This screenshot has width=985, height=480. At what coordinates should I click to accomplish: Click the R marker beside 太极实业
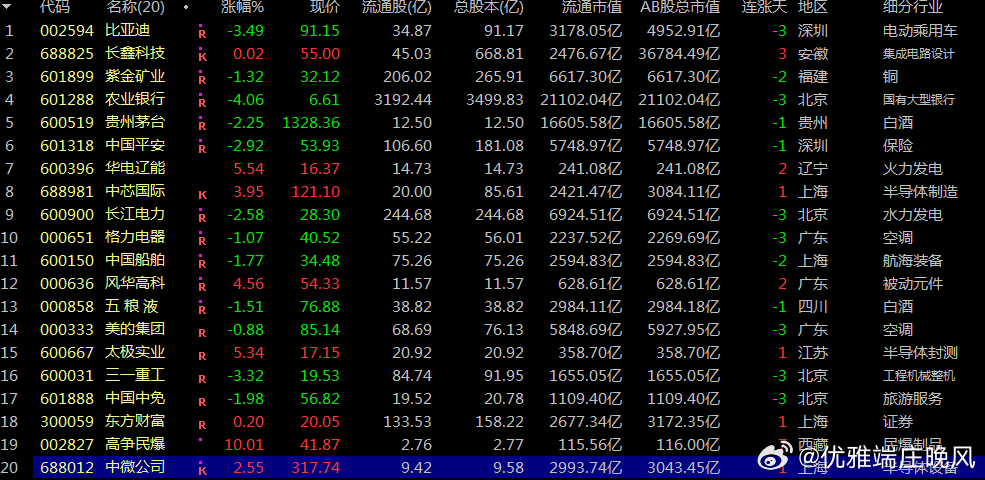202,356
